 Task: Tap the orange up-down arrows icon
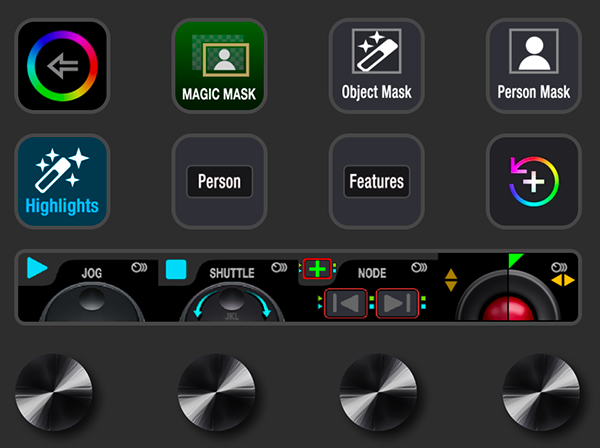[451, 280]
